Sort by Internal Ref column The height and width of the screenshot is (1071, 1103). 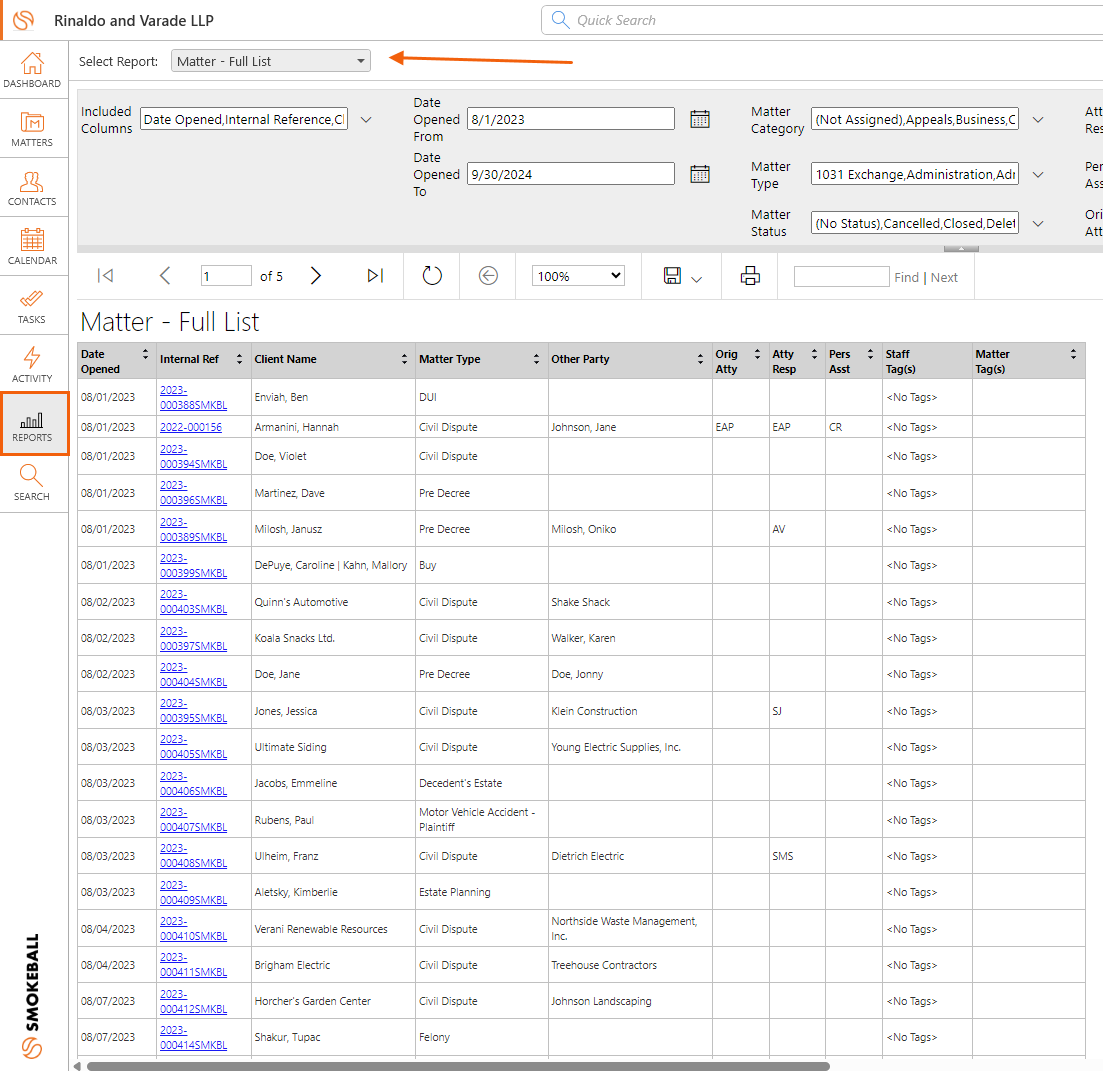click(x=239, y=359)
